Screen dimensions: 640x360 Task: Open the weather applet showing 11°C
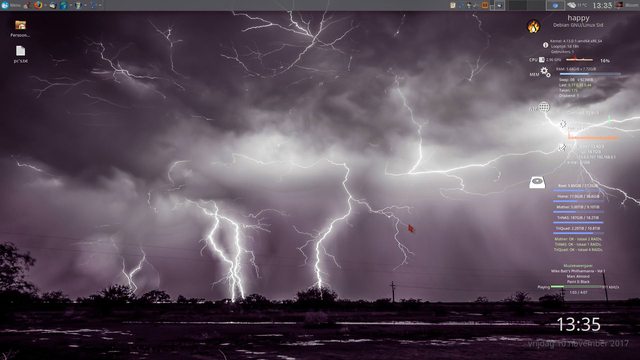click(577, 5)
